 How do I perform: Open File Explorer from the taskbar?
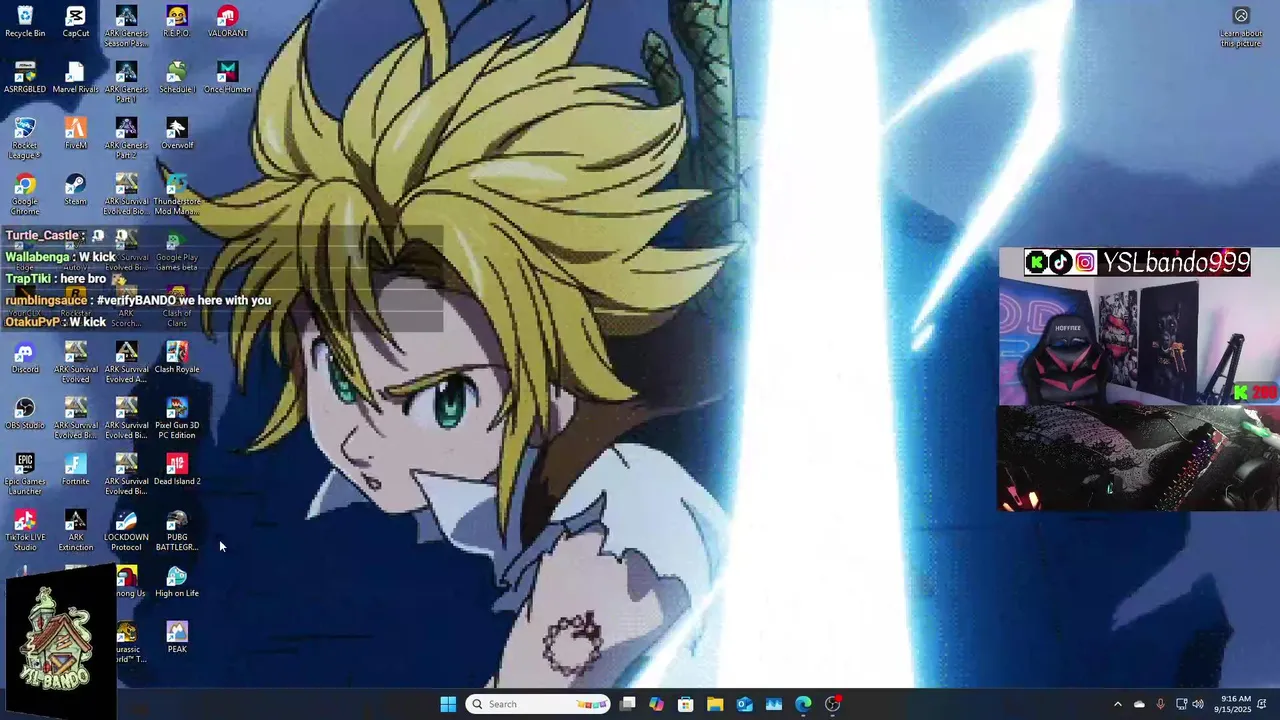pos(715,704)
